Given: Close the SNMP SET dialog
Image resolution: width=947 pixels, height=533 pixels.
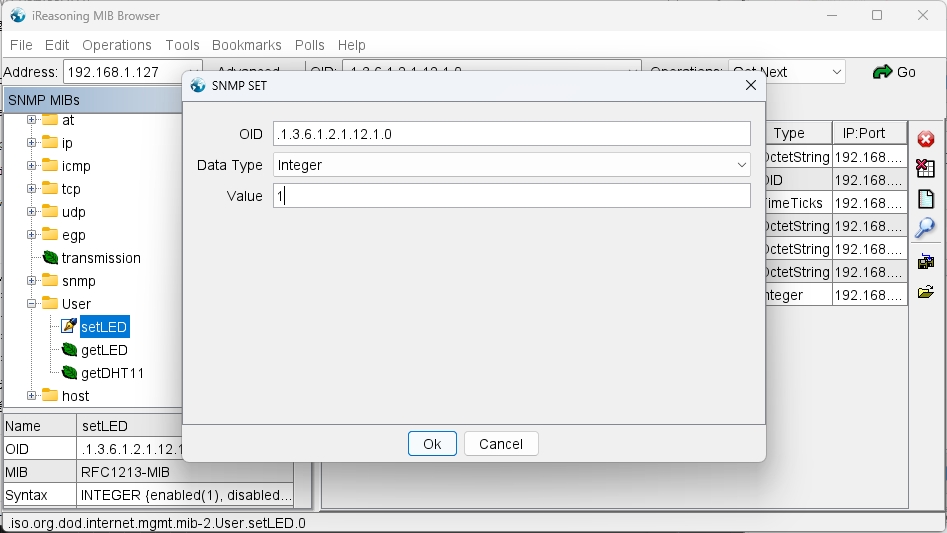Looking at the screenshot, I should coord(751,86).
